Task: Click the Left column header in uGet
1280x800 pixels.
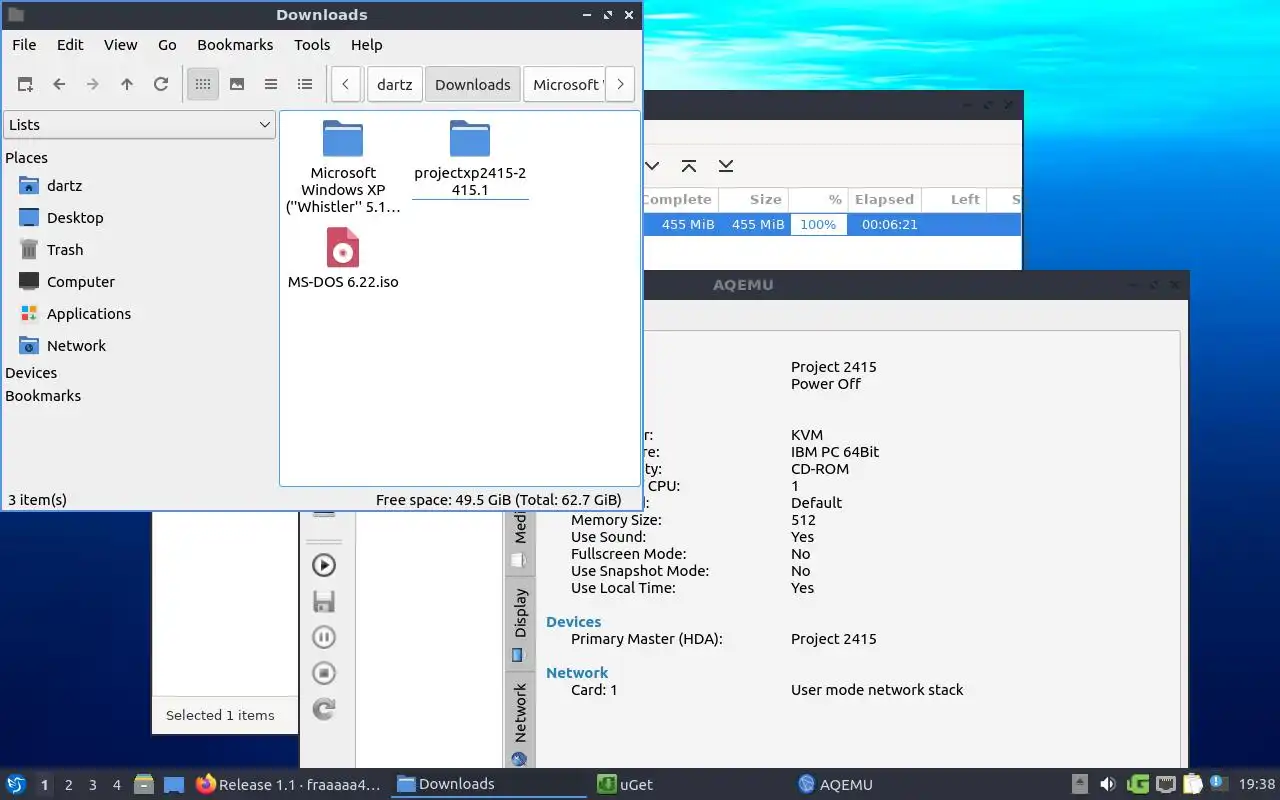Action: click(954, 200)
